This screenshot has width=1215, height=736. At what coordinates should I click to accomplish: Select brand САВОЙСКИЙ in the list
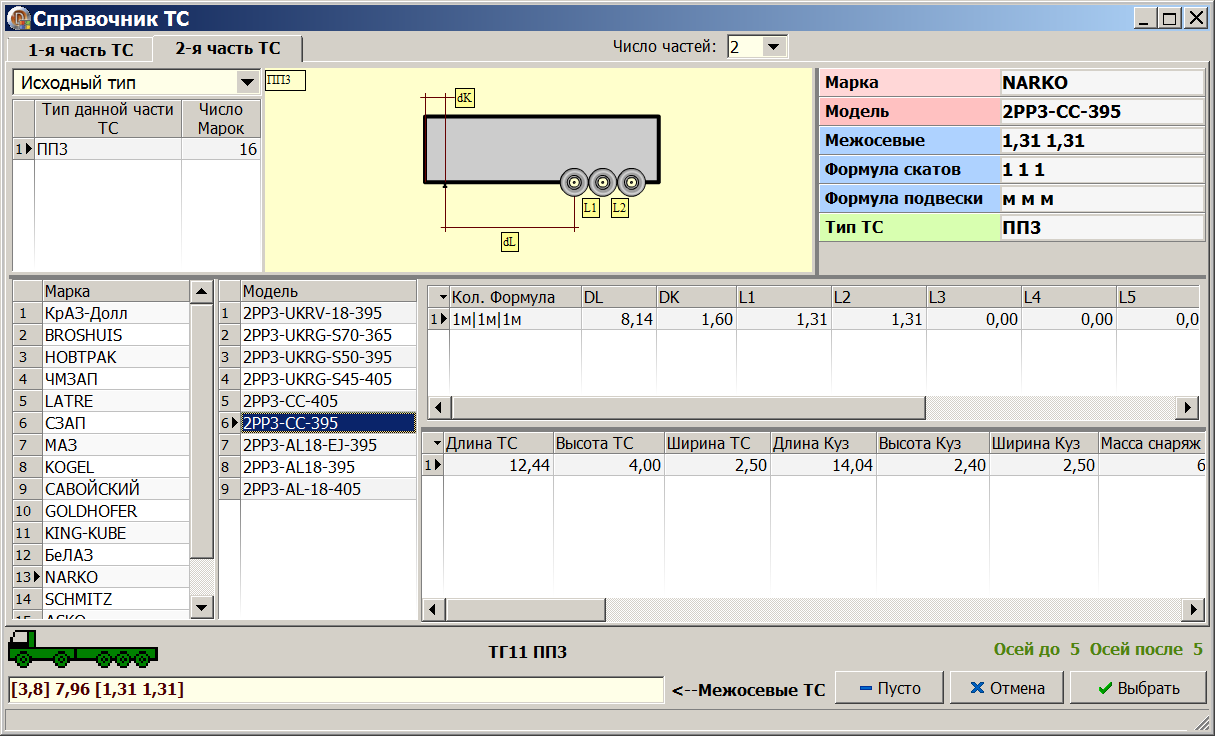point(115,489)
